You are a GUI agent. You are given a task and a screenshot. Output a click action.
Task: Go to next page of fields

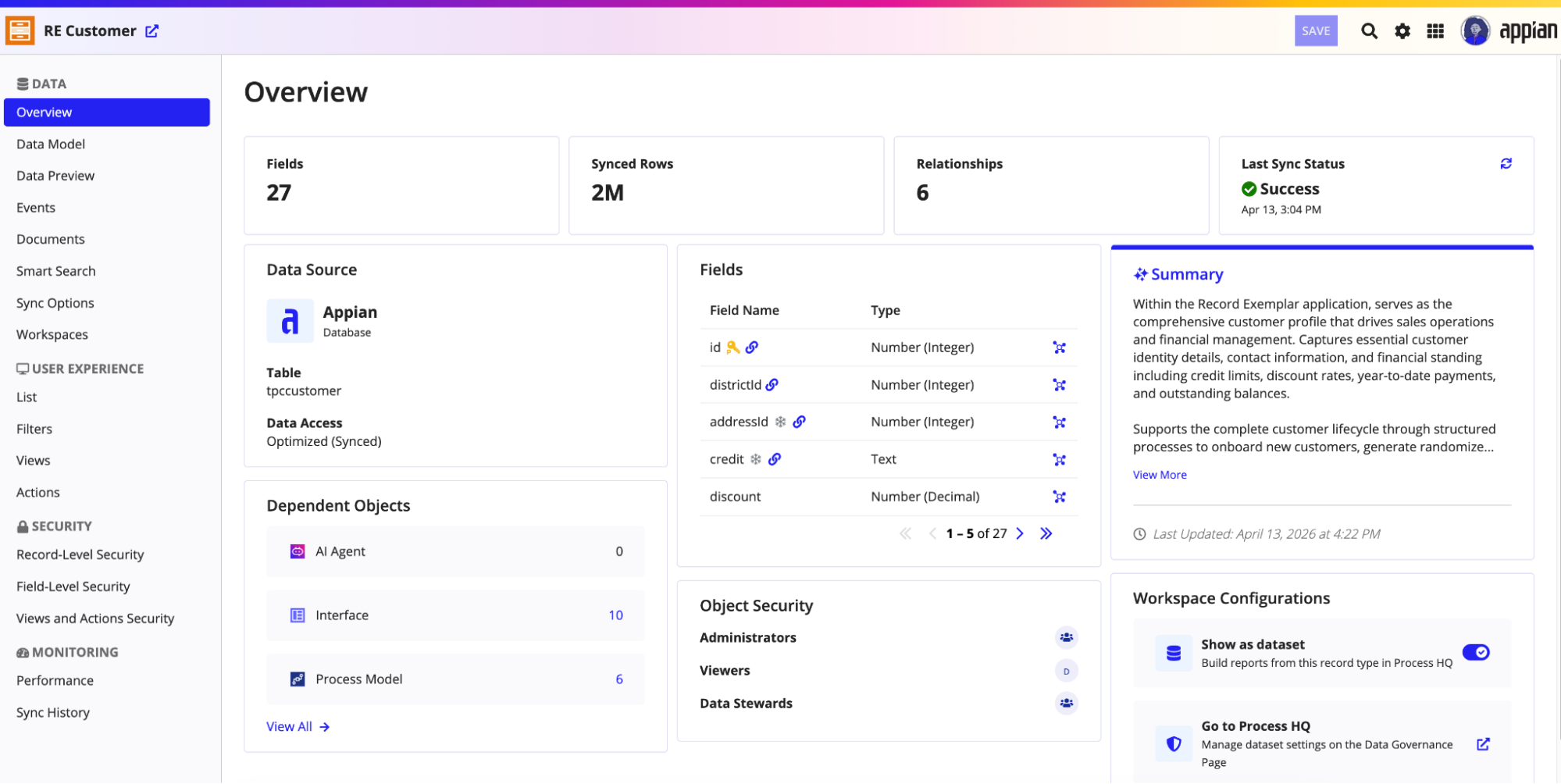(1019, 533)
